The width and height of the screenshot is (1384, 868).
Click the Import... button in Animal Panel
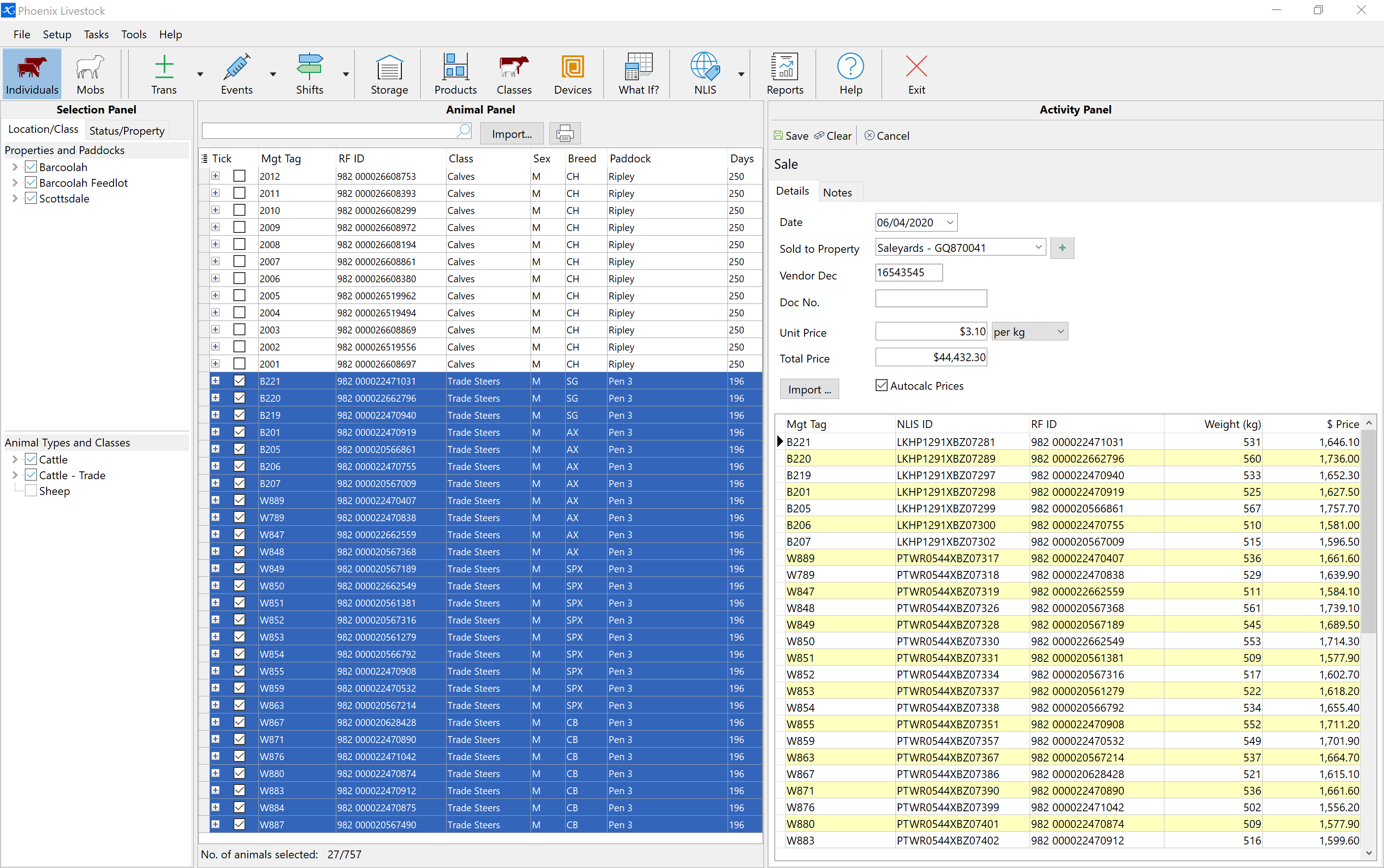[x=512, y=134]
